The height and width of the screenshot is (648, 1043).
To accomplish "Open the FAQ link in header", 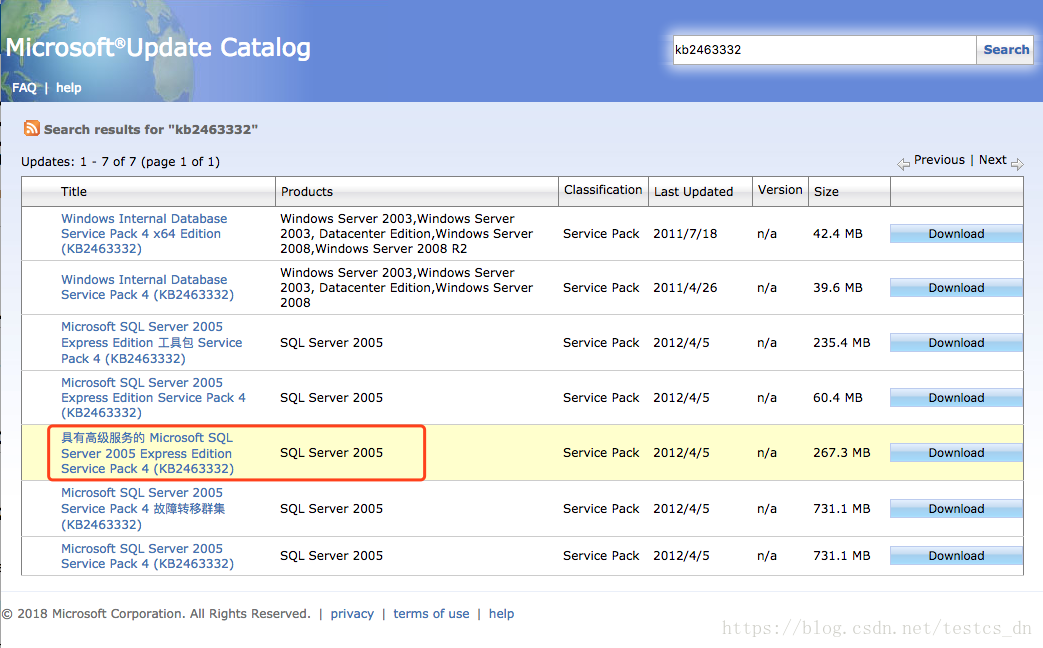I will click(x=25, y=88).
